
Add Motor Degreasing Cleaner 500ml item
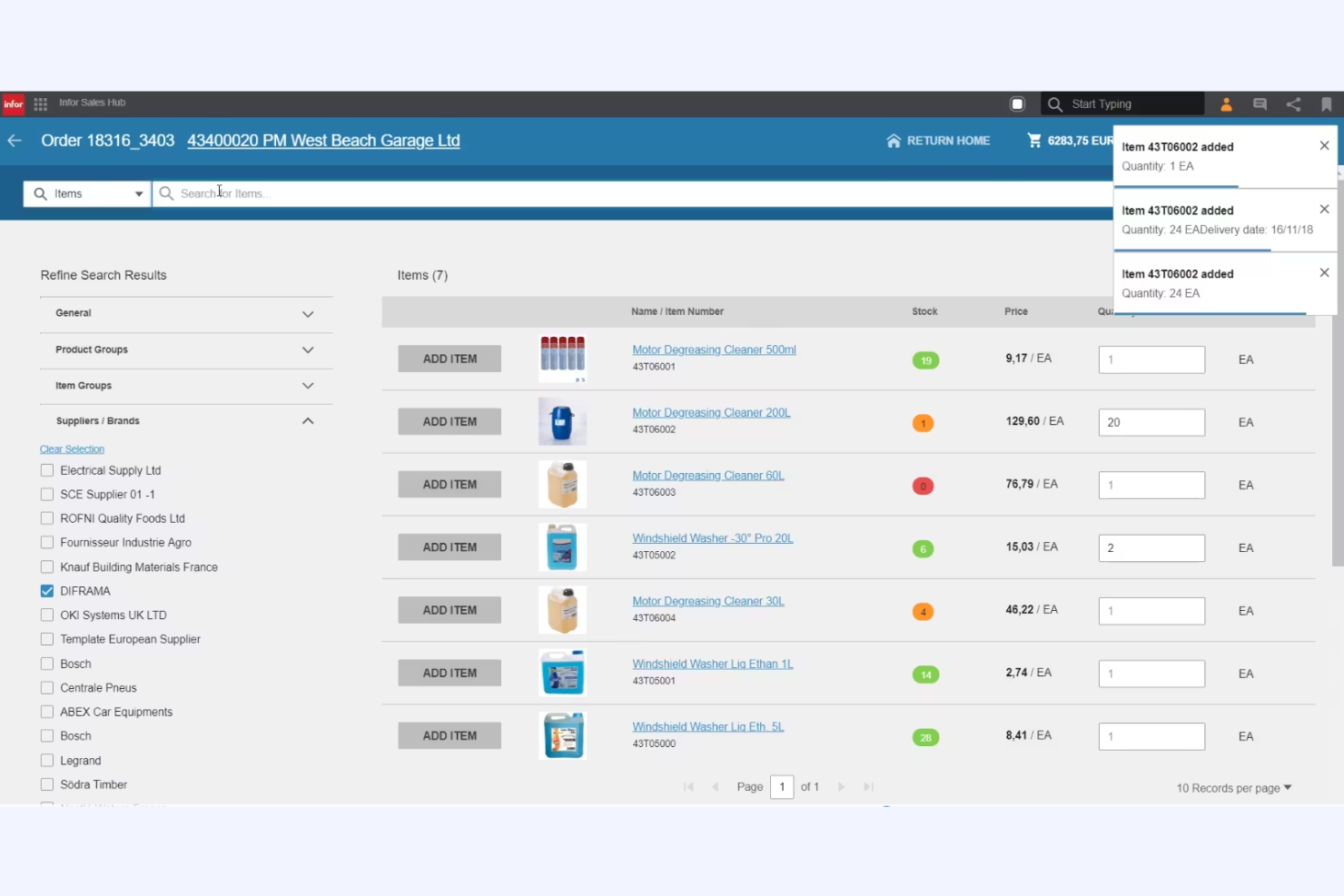point(450,359)
